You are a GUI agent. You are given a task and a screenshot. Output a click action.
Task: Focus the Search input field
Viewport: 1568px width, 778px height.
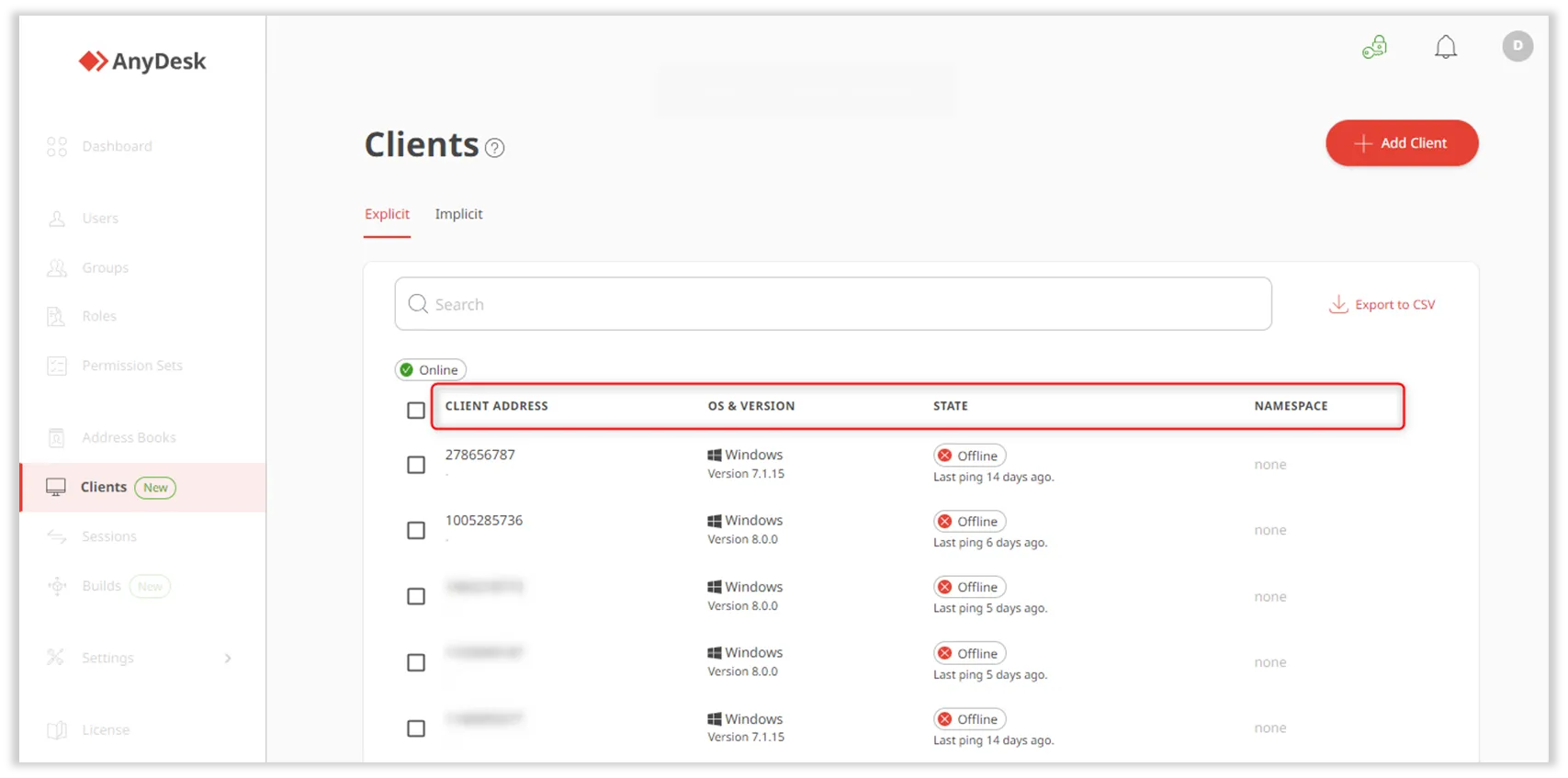point(832,304)
